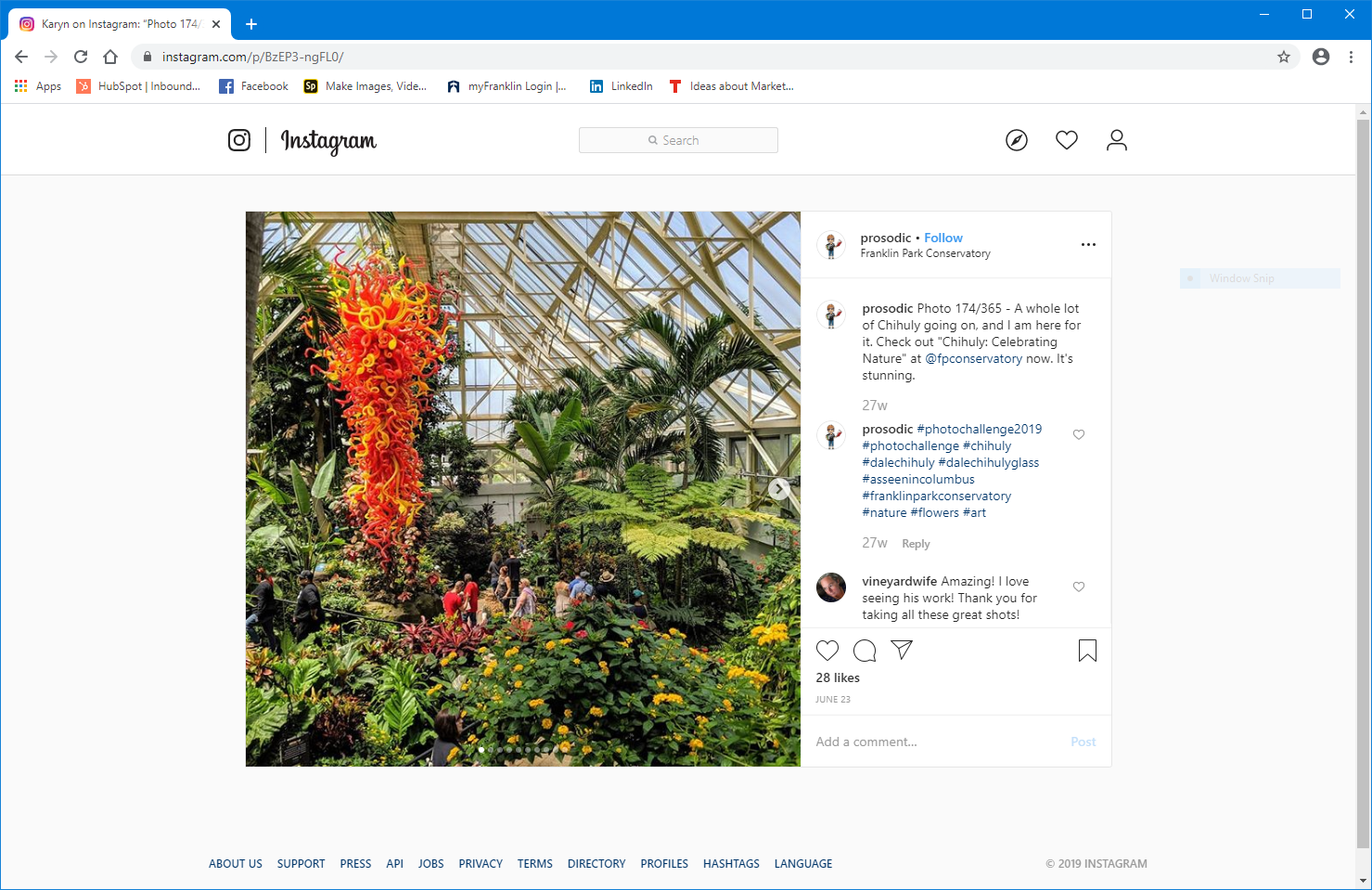Open vineyardwife's profile avatar
The height and width of the screenshot is (890, 1372).
pyautogui.click(x=831, y=587)
